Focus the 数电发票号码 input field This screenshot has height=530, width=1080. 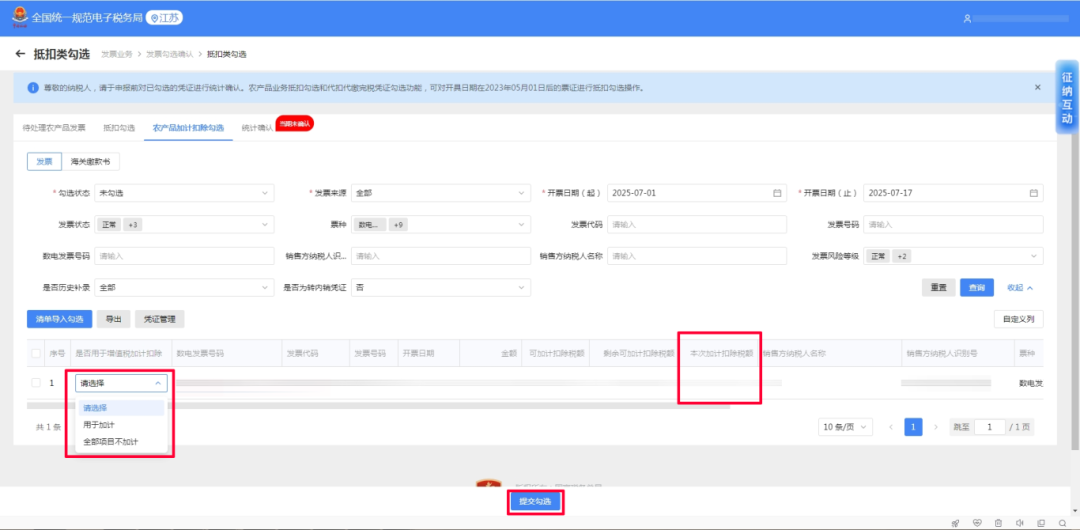pyautogui.click(x=184, y=256)
